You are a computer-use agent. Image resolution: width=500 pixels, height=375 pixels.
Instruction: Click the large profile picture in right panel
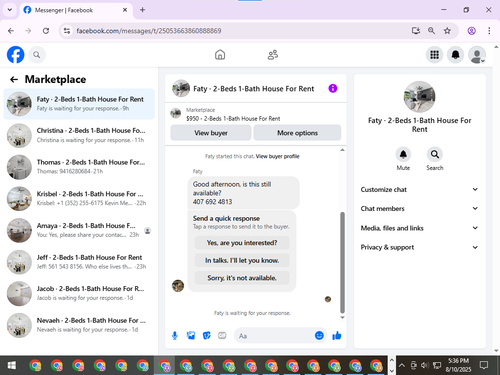[x=419, y=97]
